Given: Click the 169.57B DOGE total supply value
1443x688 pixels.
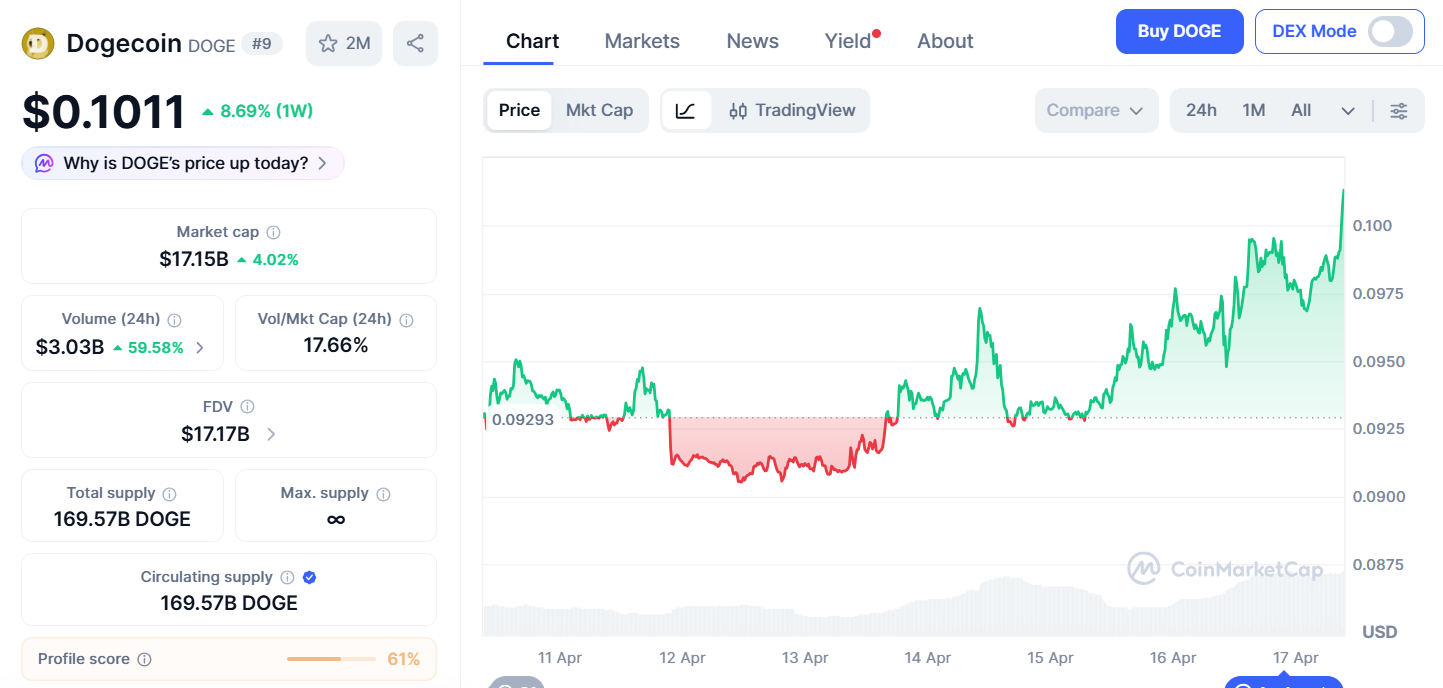Looking at the screenshot, I should [x=122, y=519].
